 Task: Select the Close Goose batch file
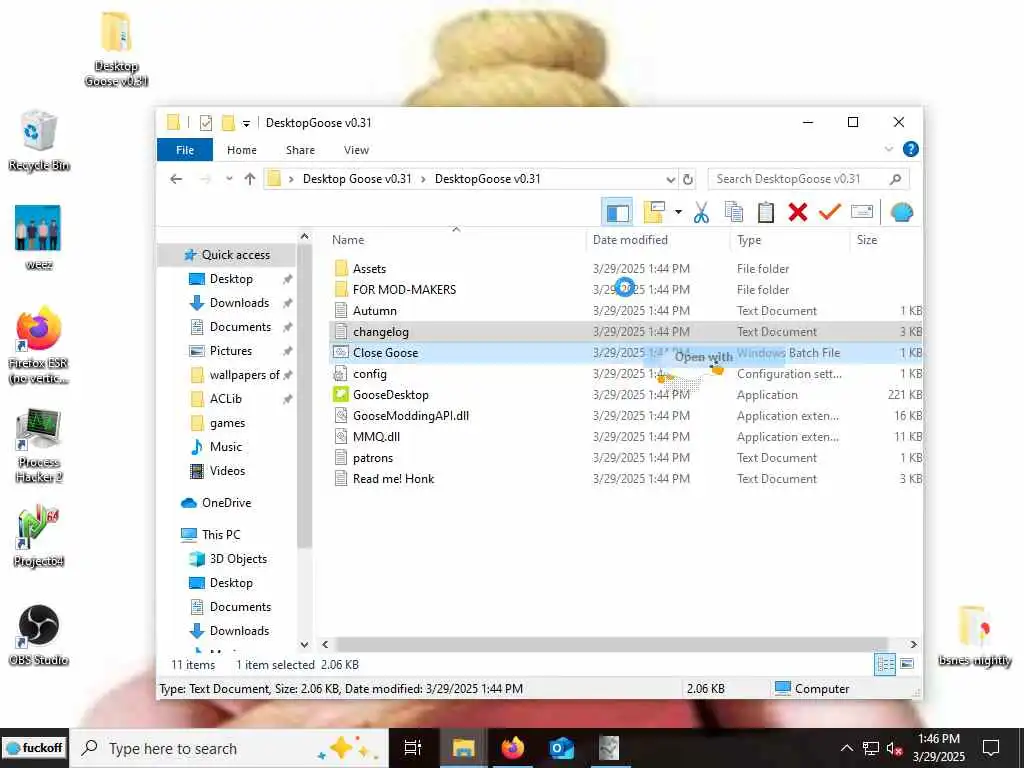point(626,353)
